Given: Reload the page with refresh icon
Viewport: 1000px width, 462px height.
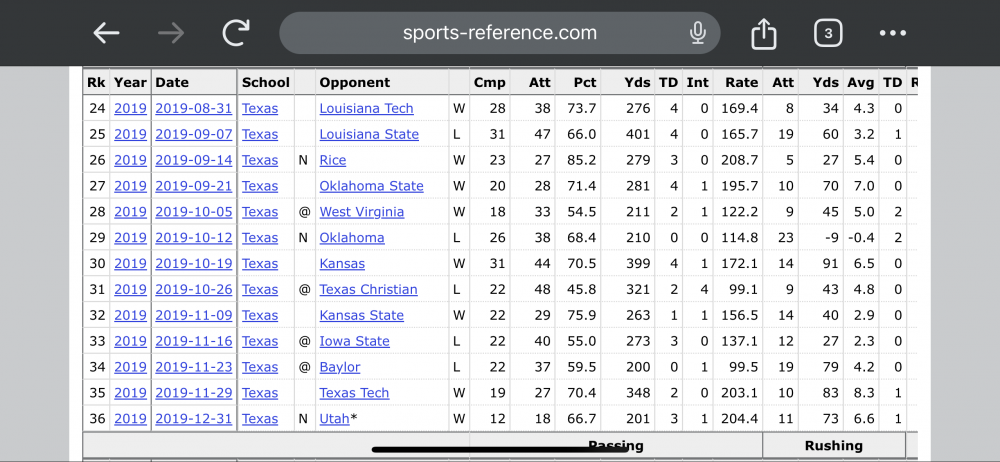Looking at the screenshot, I should [236, 33].
